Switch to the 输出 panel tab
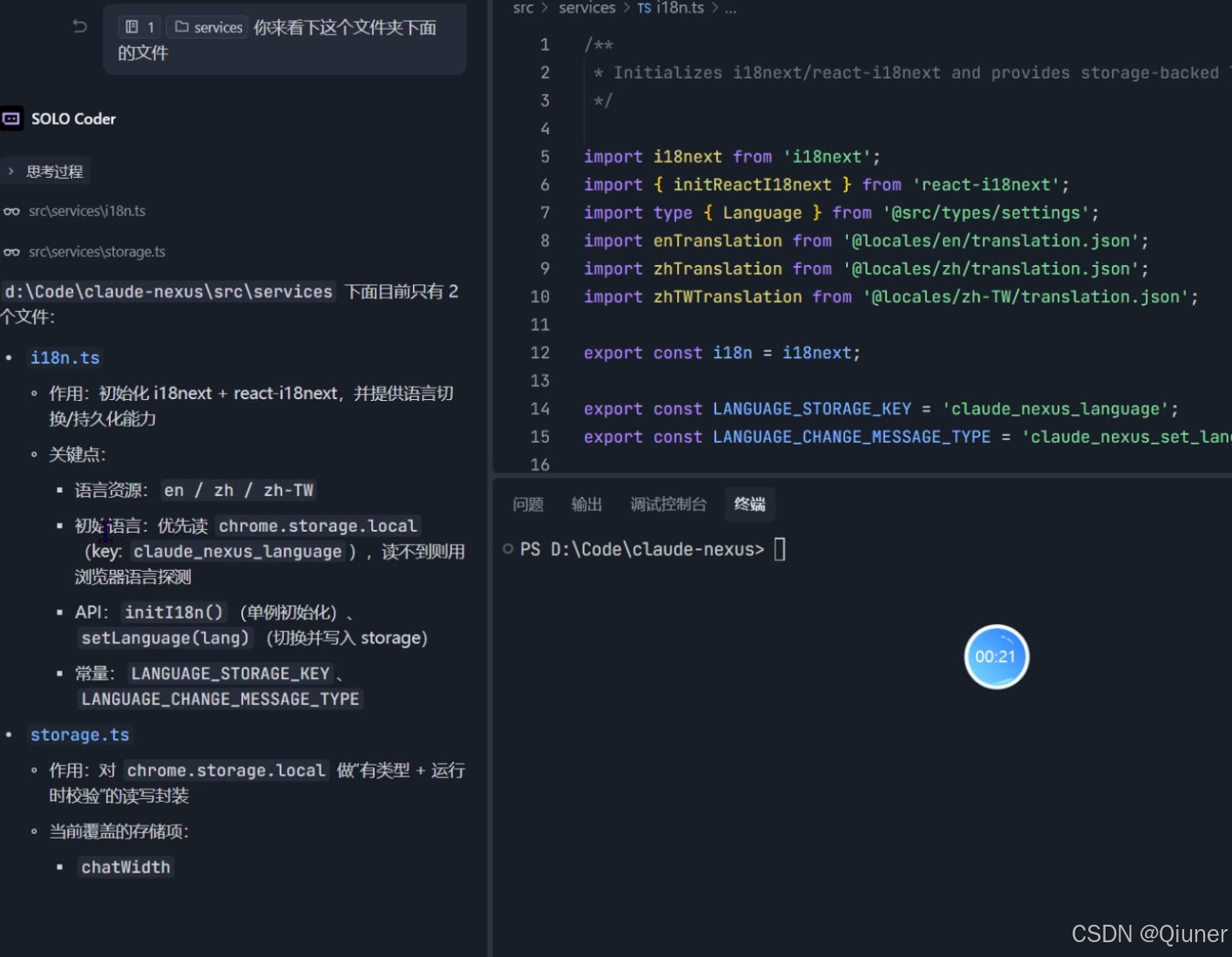Screen dimensions: 1232x957 pyautogui.click(x=586, y=504)
